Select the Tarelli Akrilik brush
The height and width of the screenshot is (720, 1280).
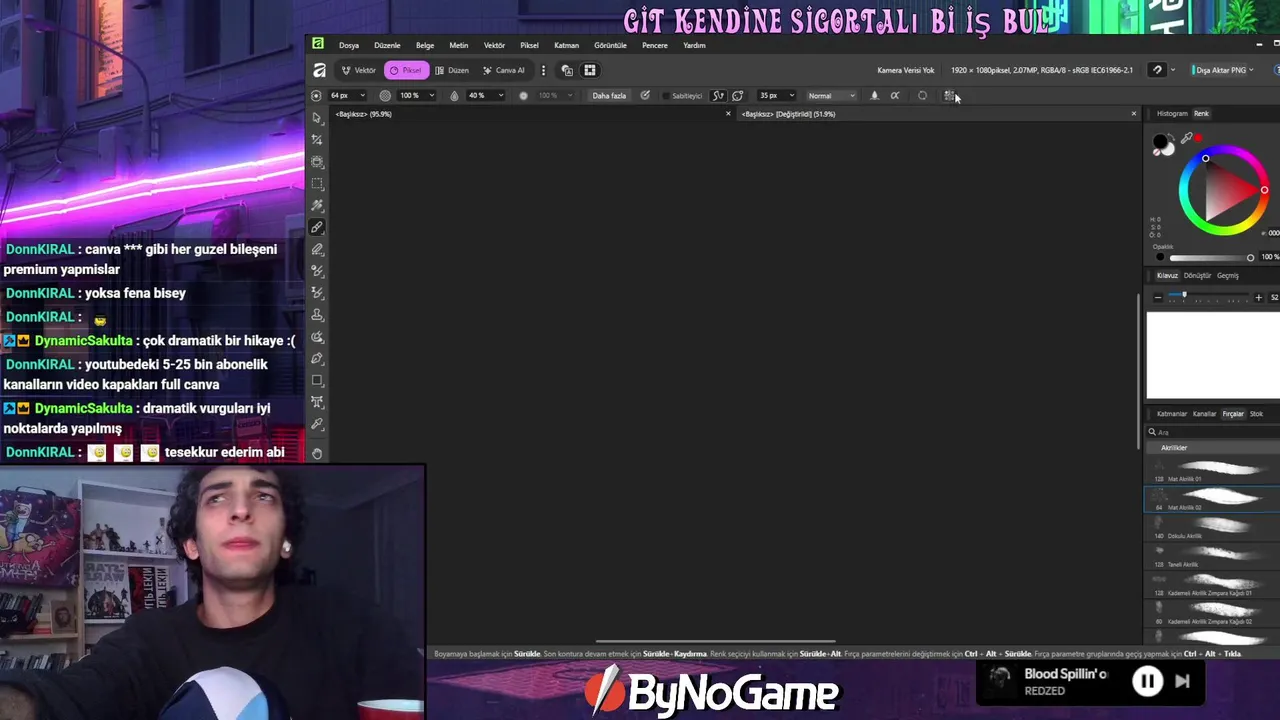tap(1212, 556)
